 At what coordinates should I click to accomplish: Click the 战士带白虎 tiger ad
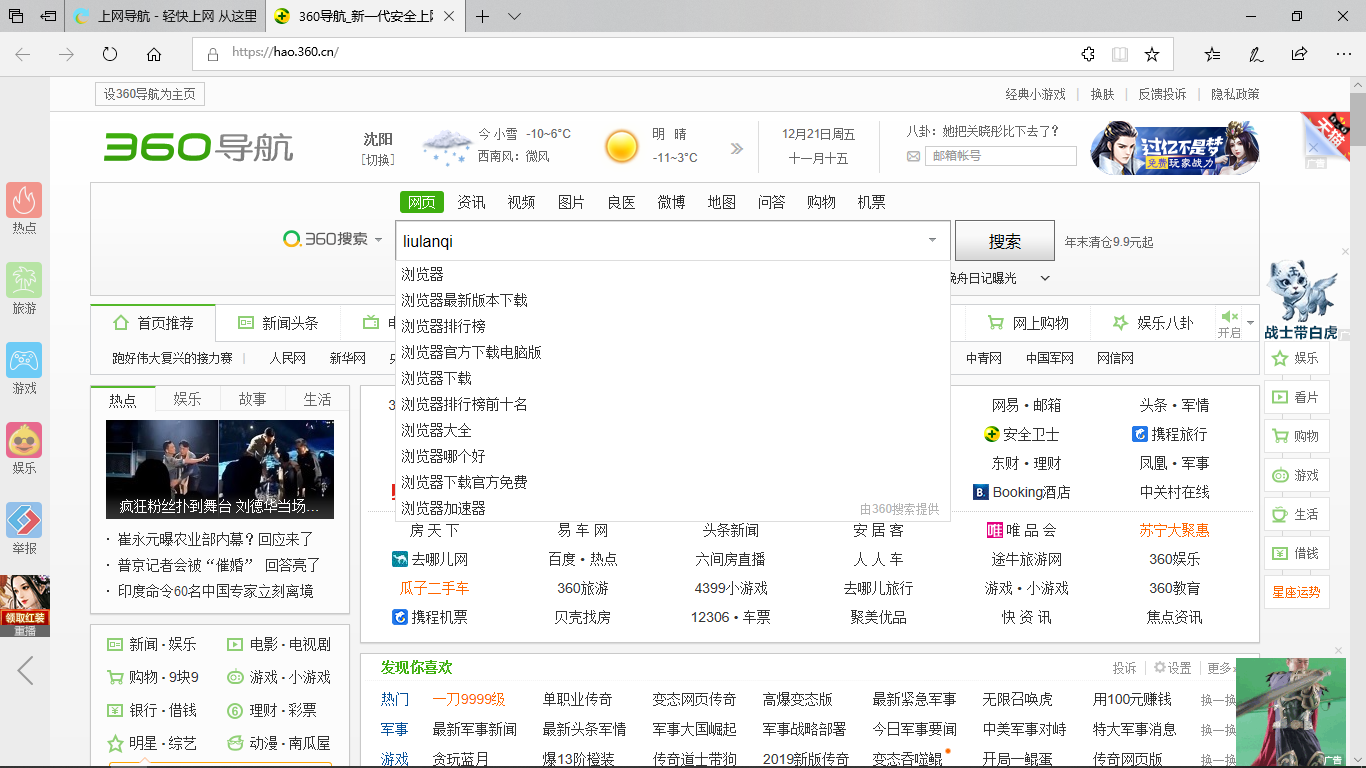[x=1300, y=299]
